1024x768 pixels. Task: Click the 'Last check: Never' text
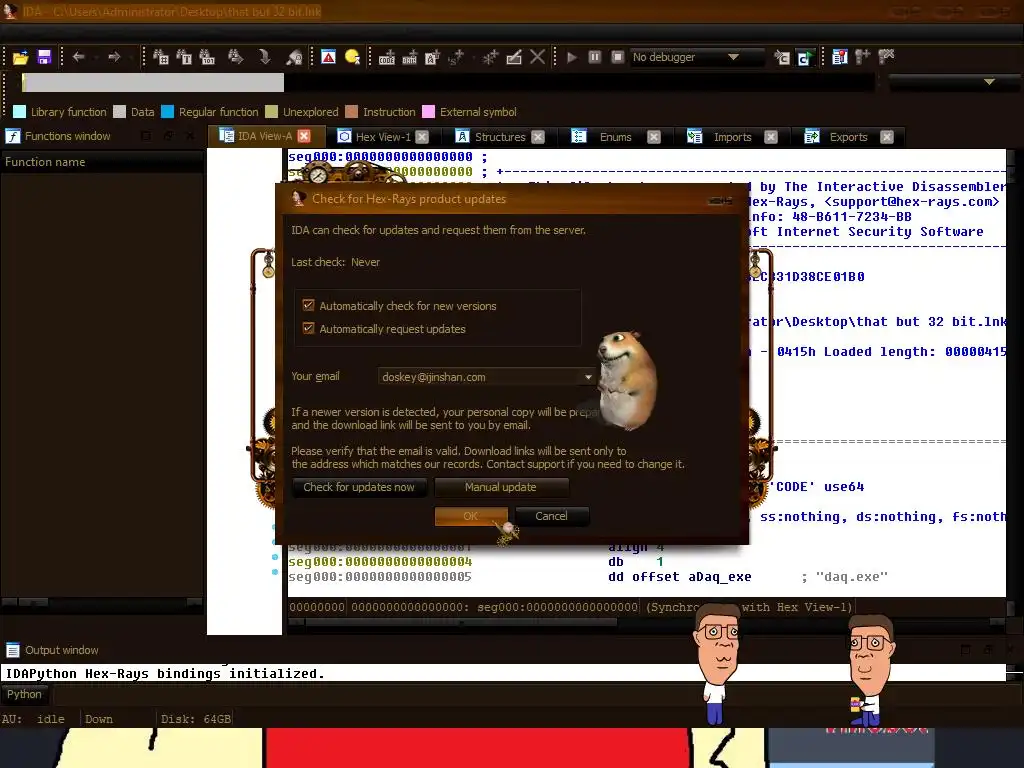[x=335, y=262]
